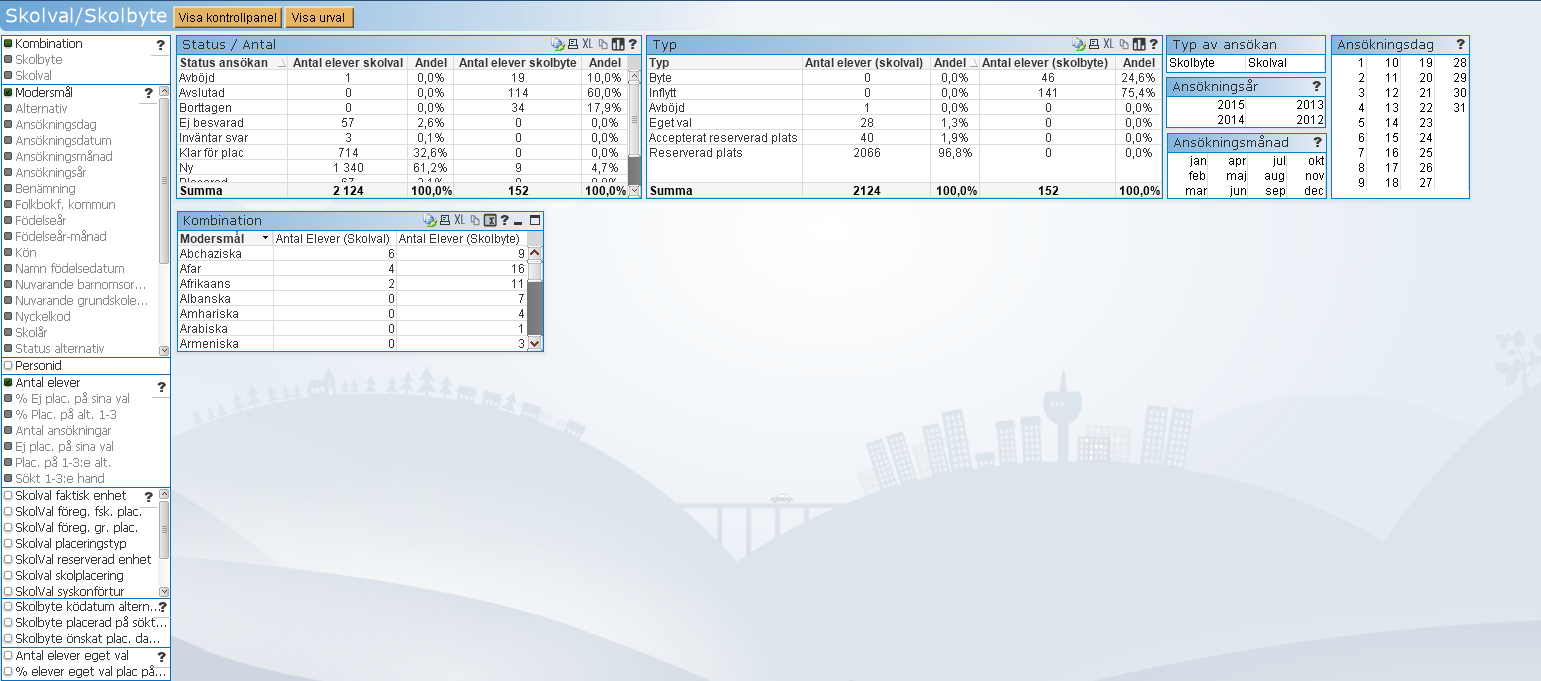Open the Modersmål column dropdown arrow
Viewport: 1541px width, 681px height.
pyautogui.click(x=265, y=239)
